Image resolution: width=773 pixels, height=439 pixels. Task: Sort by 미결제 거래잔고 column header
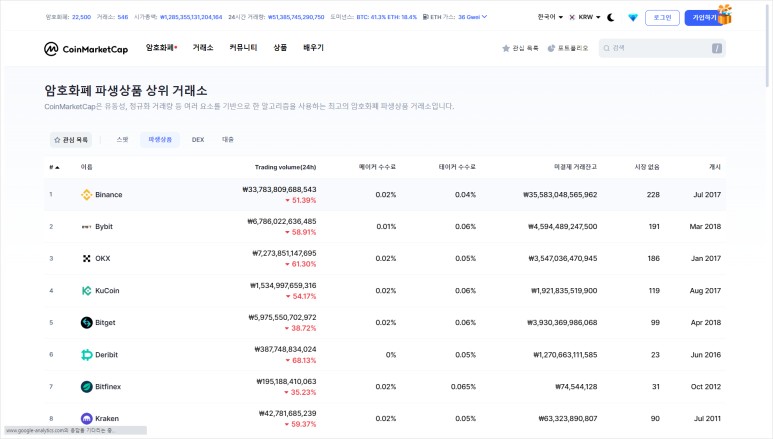[575, 167]
